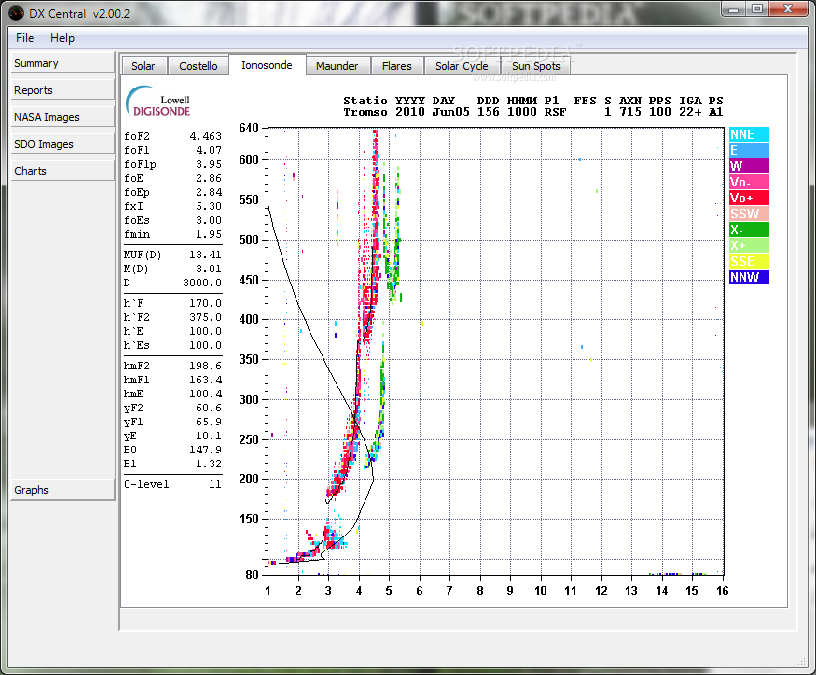Open the File menu

(25, 38)
